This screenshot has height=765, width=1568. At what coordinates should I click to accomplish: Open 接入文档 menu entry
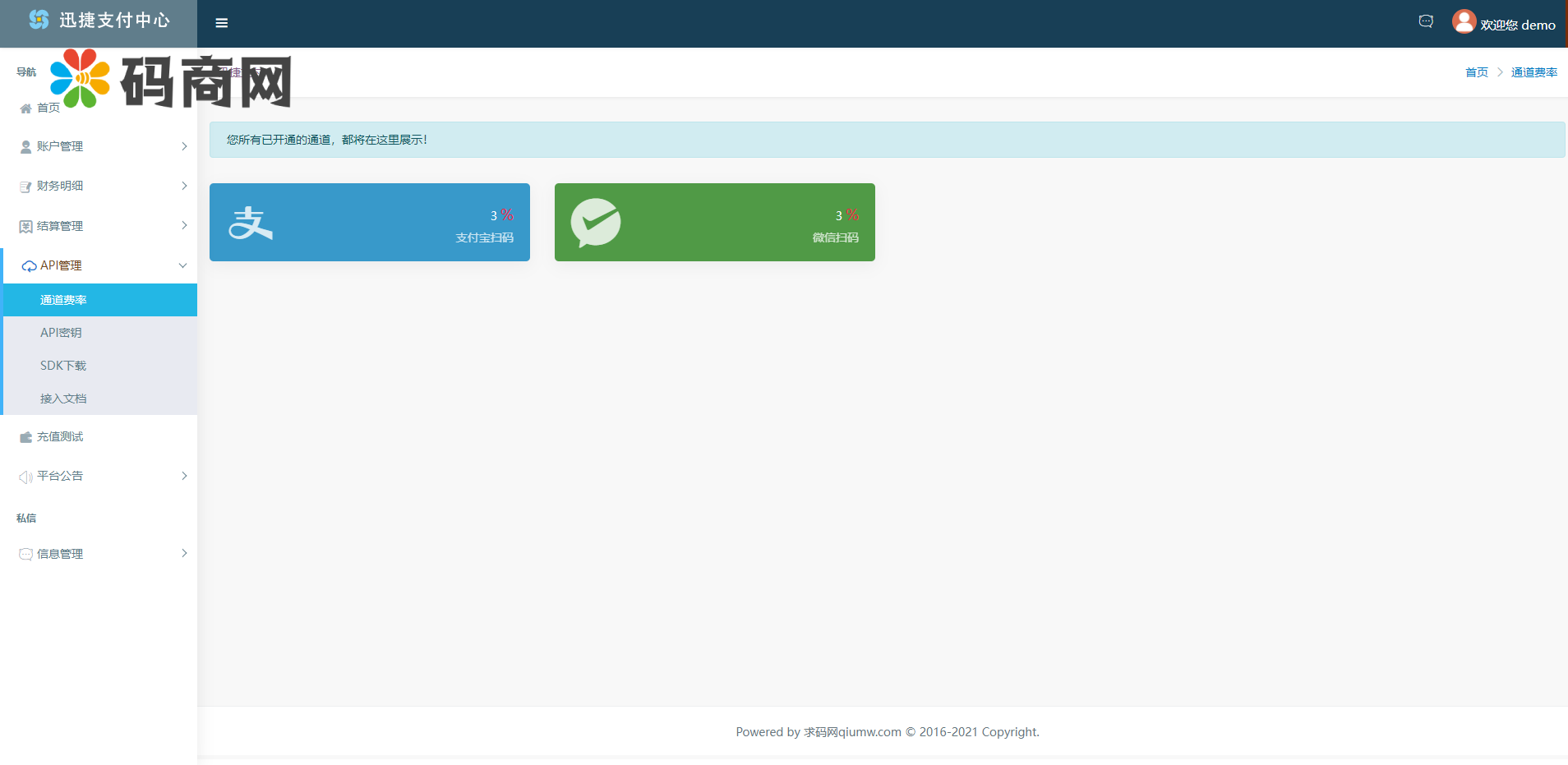click(63, 399)
